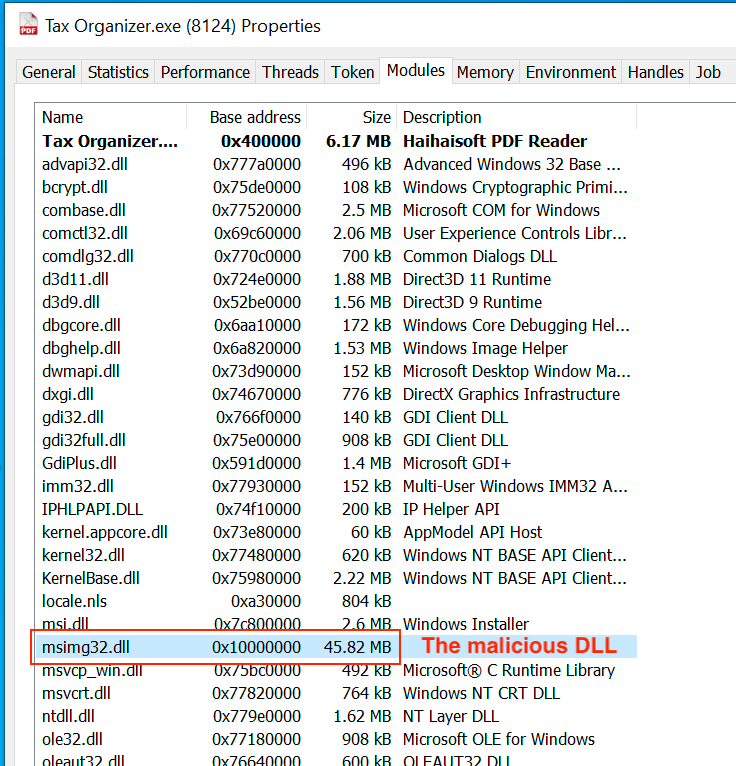Screen dimensions: 736x766
Task: Switch to the Threads tab
Action: [x=290, y=72]
